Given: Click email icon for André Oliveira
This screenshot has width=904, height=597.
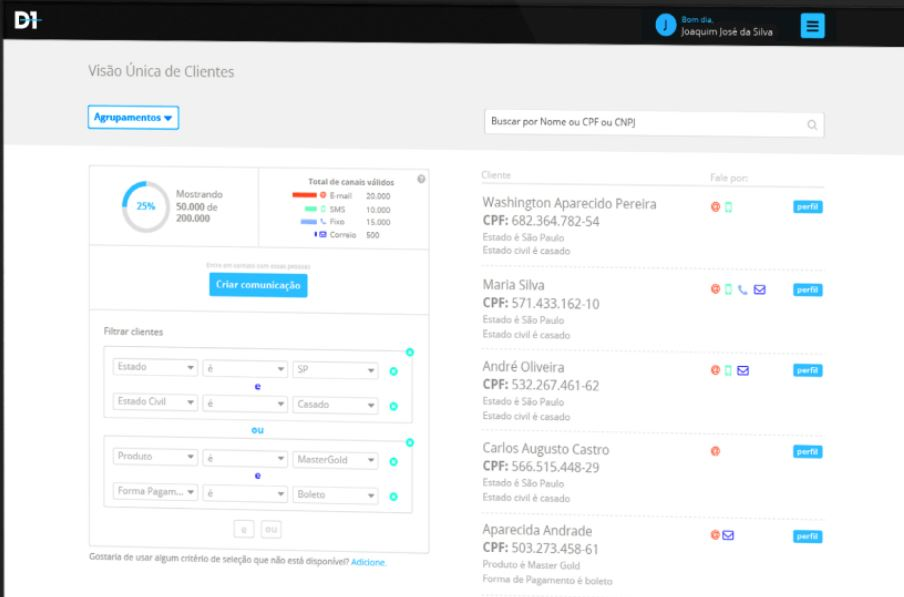Looking at the screenshot, I should [715, 371].
